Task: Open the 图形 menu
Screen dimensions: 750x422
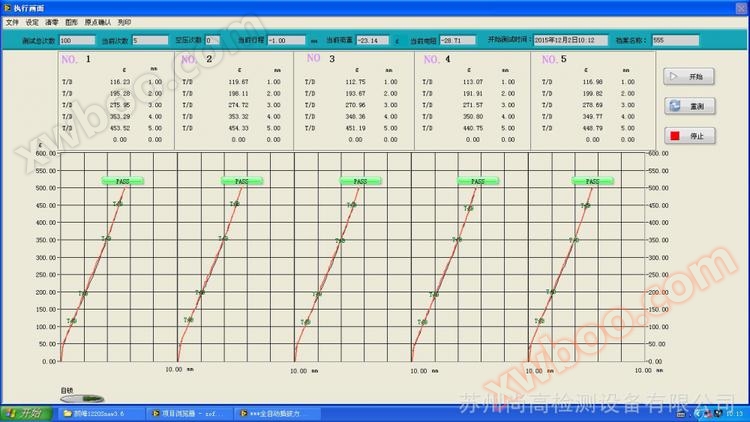Action: point(71,21)
